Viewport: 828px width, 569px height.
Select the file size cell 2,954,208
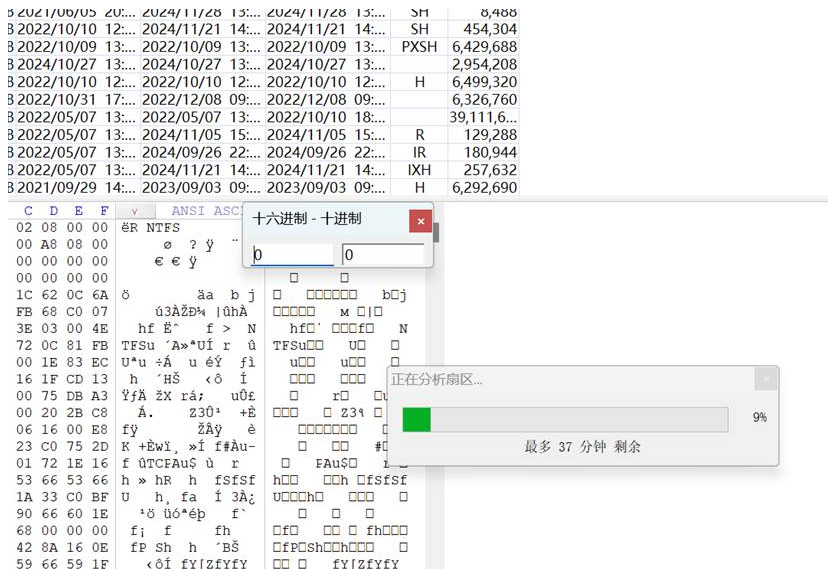click(484, 64)
